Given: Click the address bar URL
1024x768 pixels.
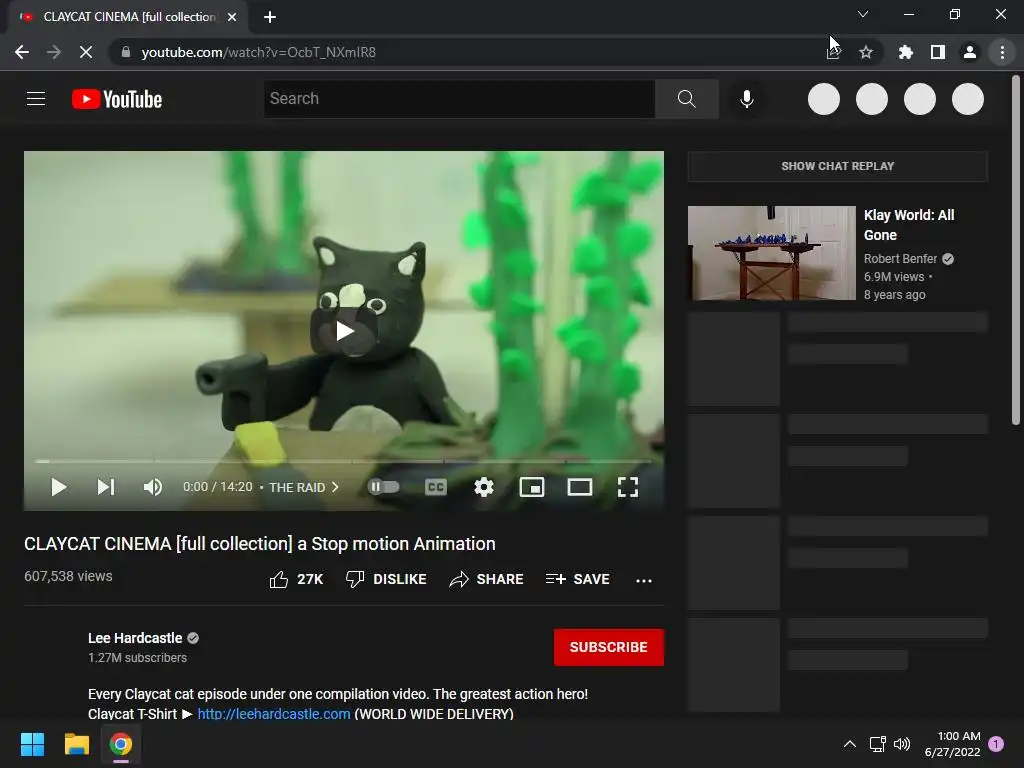Looking at the screenshot, I should [259, 52].
